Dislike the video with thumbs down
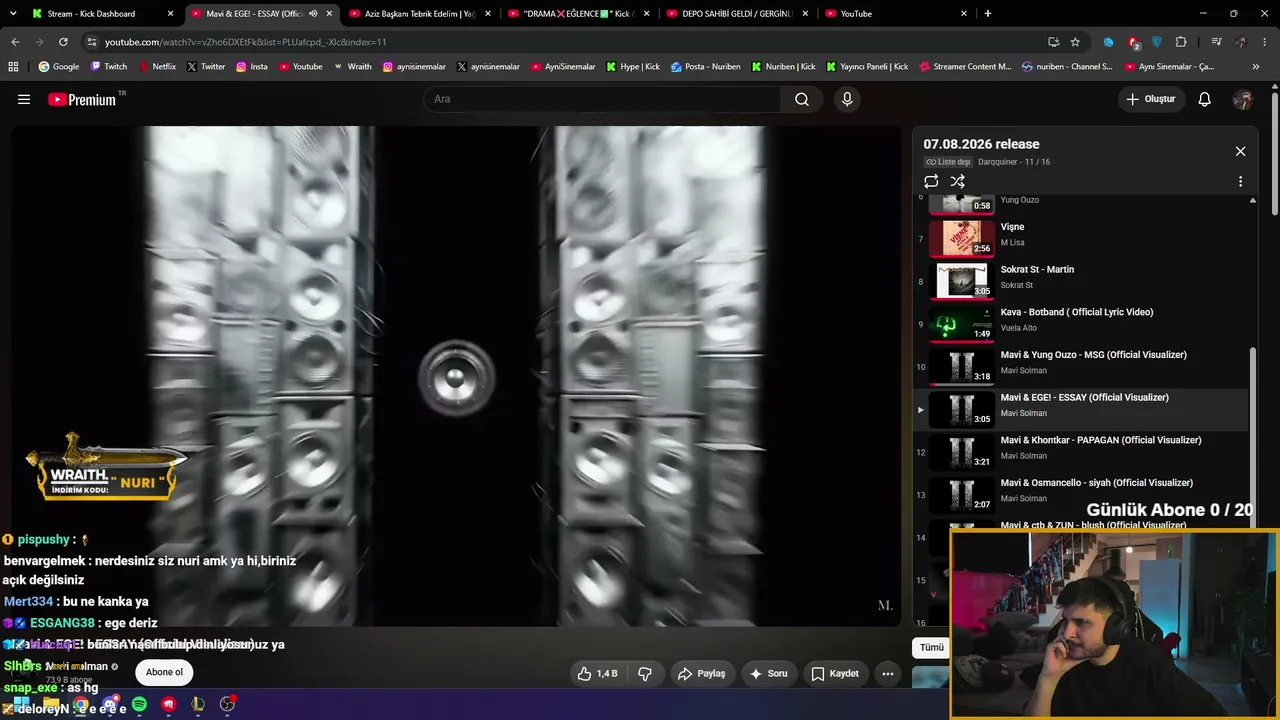Viewport: 1280px width, 720px height. pos(645,674)
